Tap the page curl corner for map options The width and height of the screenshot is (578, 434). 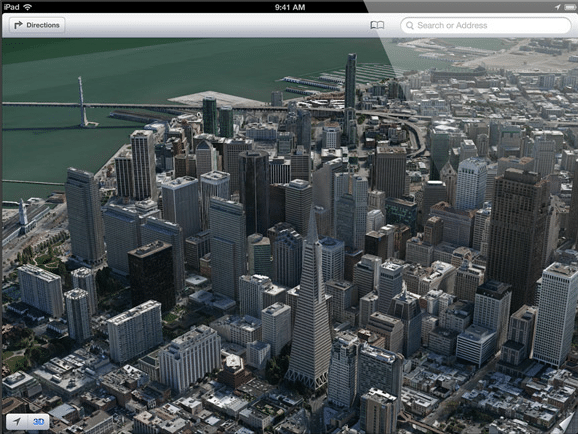[x=567, y=424]
